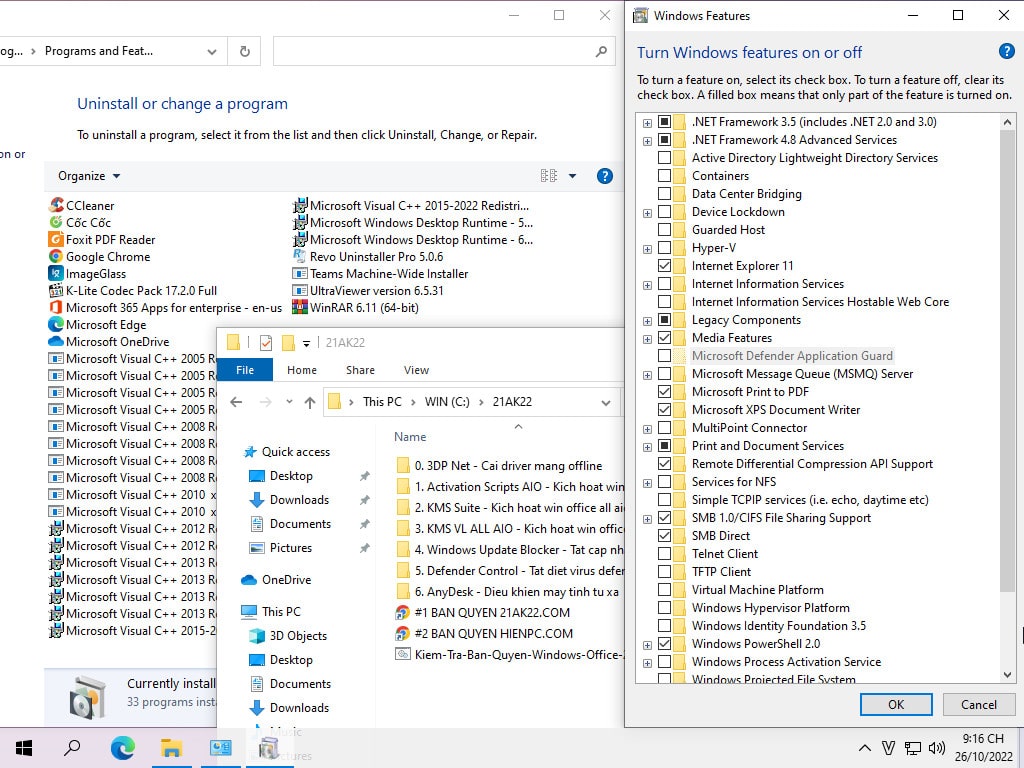Image resolution: width=1024 pixels, height=768 pixels.
Task: Uncheck Internet Explorer 11 feature
Action: click(664, 266)
